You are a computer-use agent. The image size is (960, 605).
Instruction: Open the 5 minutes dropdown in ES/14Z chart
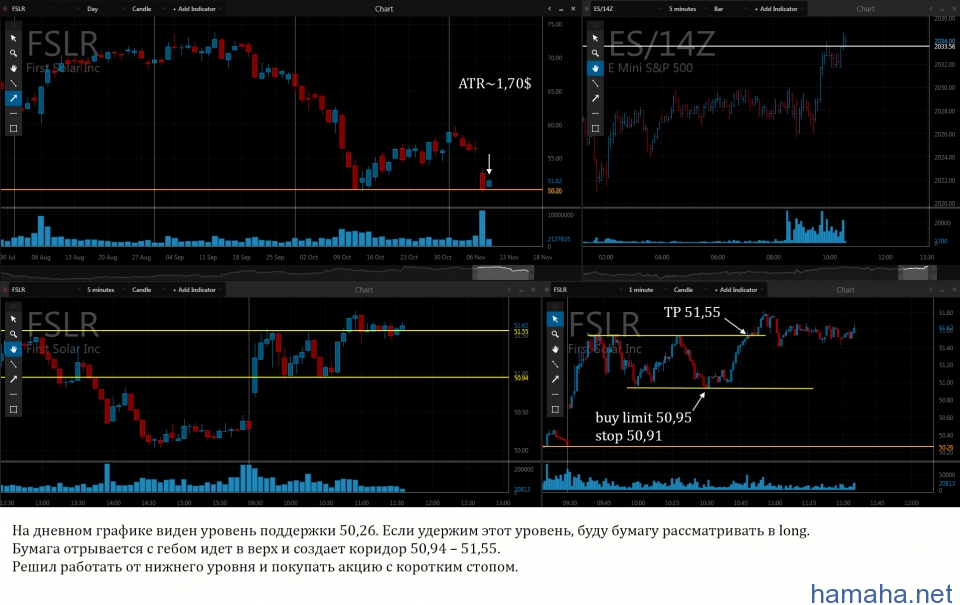tap(687, 9)
